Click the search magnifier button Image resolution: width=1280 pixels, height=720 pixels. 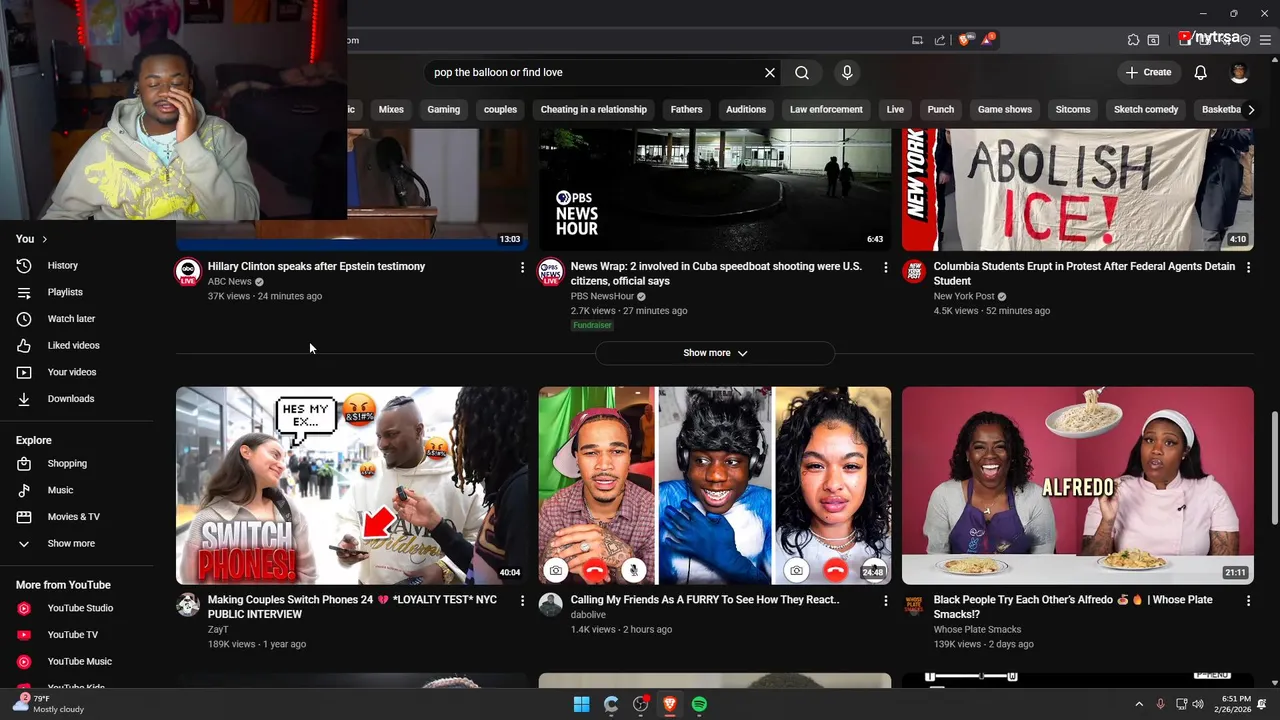[802, 73]
